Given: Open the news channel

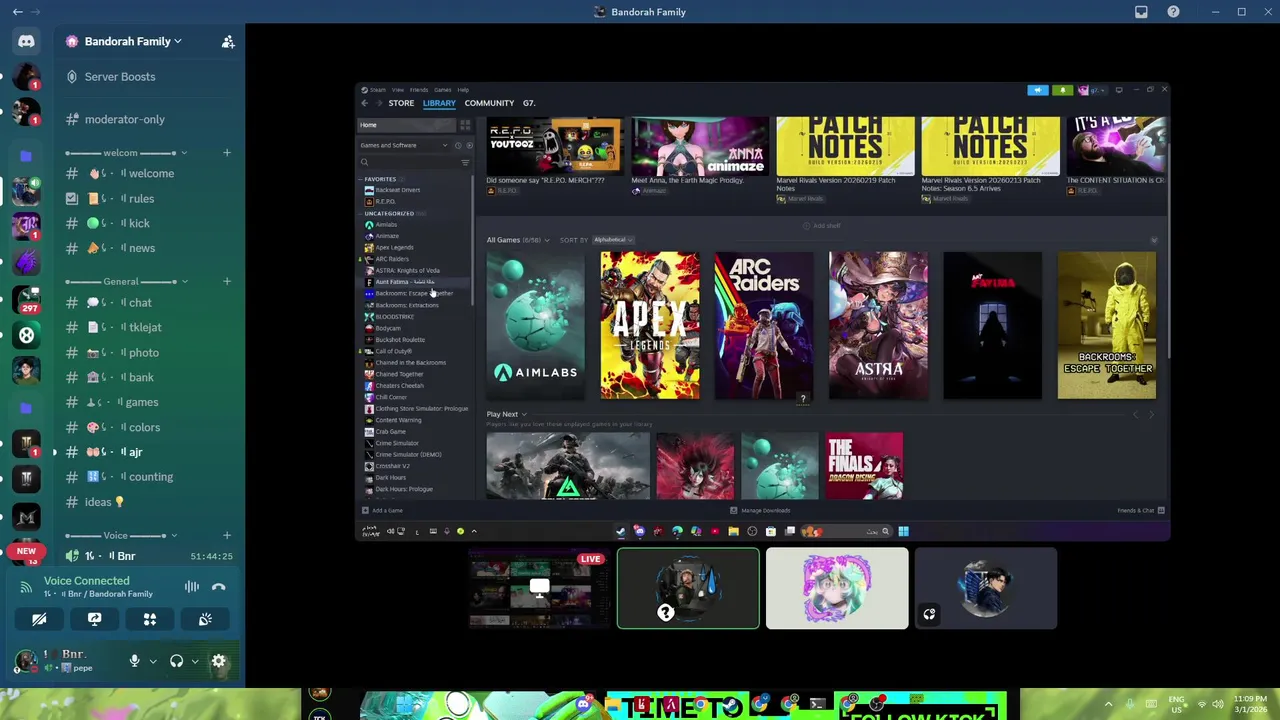Looking at the screenshot, I should click(148, 249).
